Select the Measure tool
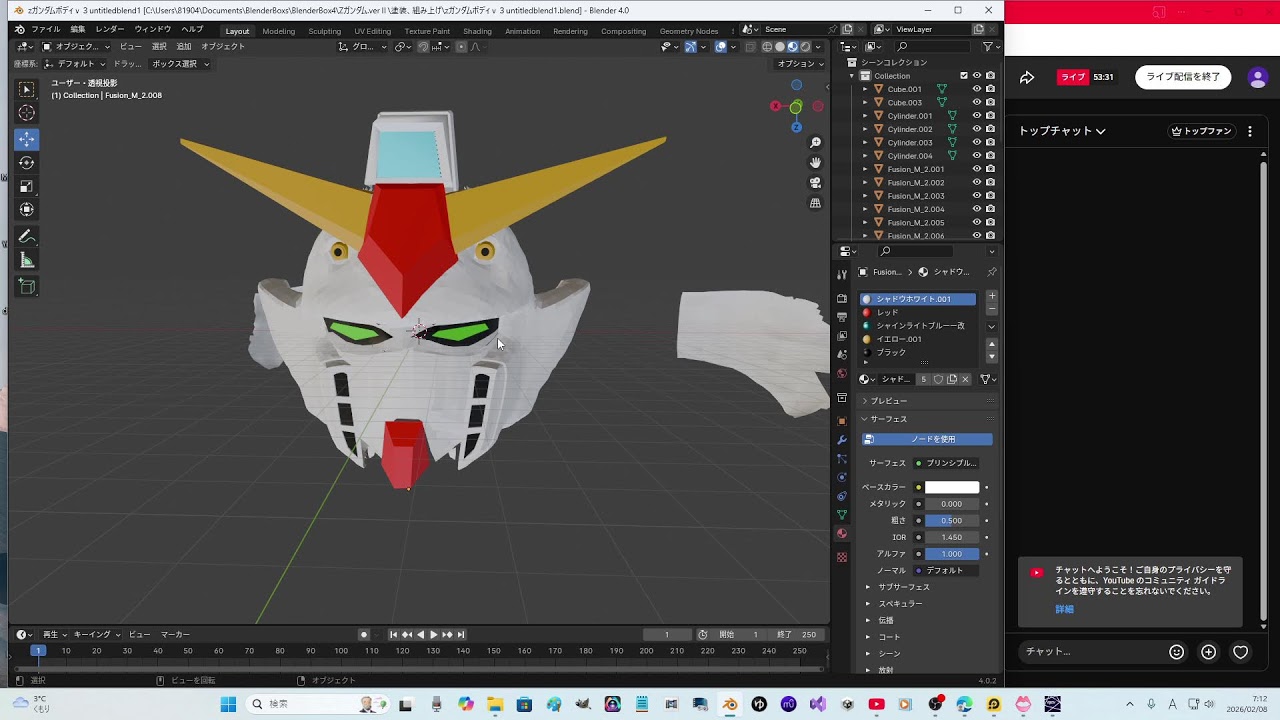Screen dimensions: 1280x720 [x=27, y=260]
